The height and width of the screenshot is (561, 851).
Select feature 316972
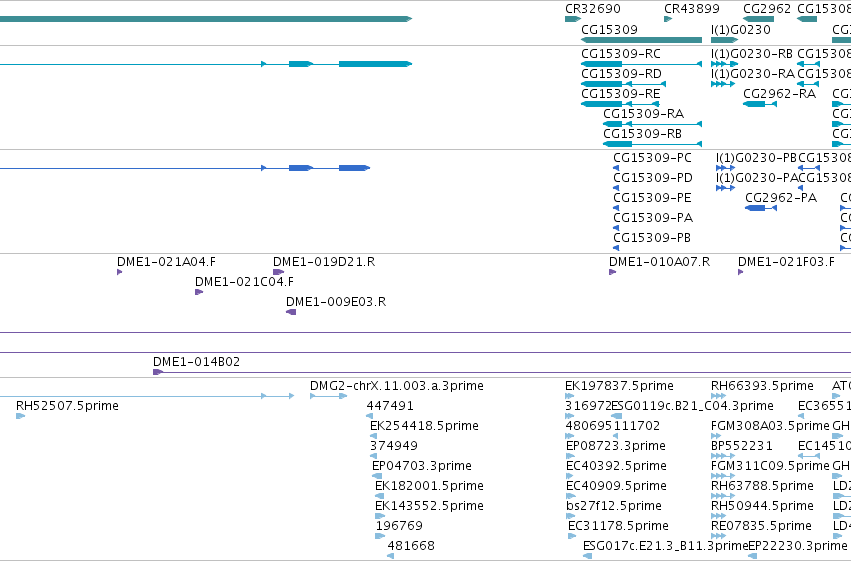click(588, 406)
